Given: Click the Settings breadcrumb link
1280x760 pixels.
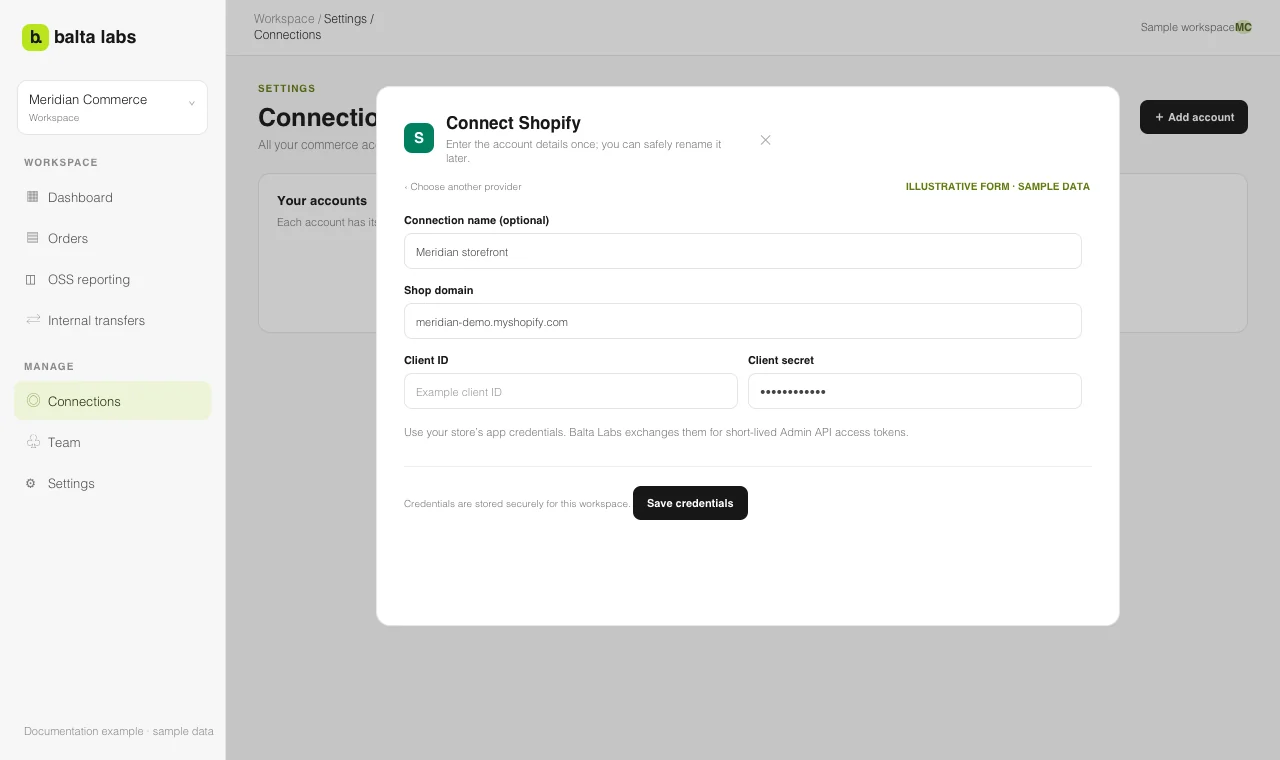Looking at the screenshot, I should [345, 19].
